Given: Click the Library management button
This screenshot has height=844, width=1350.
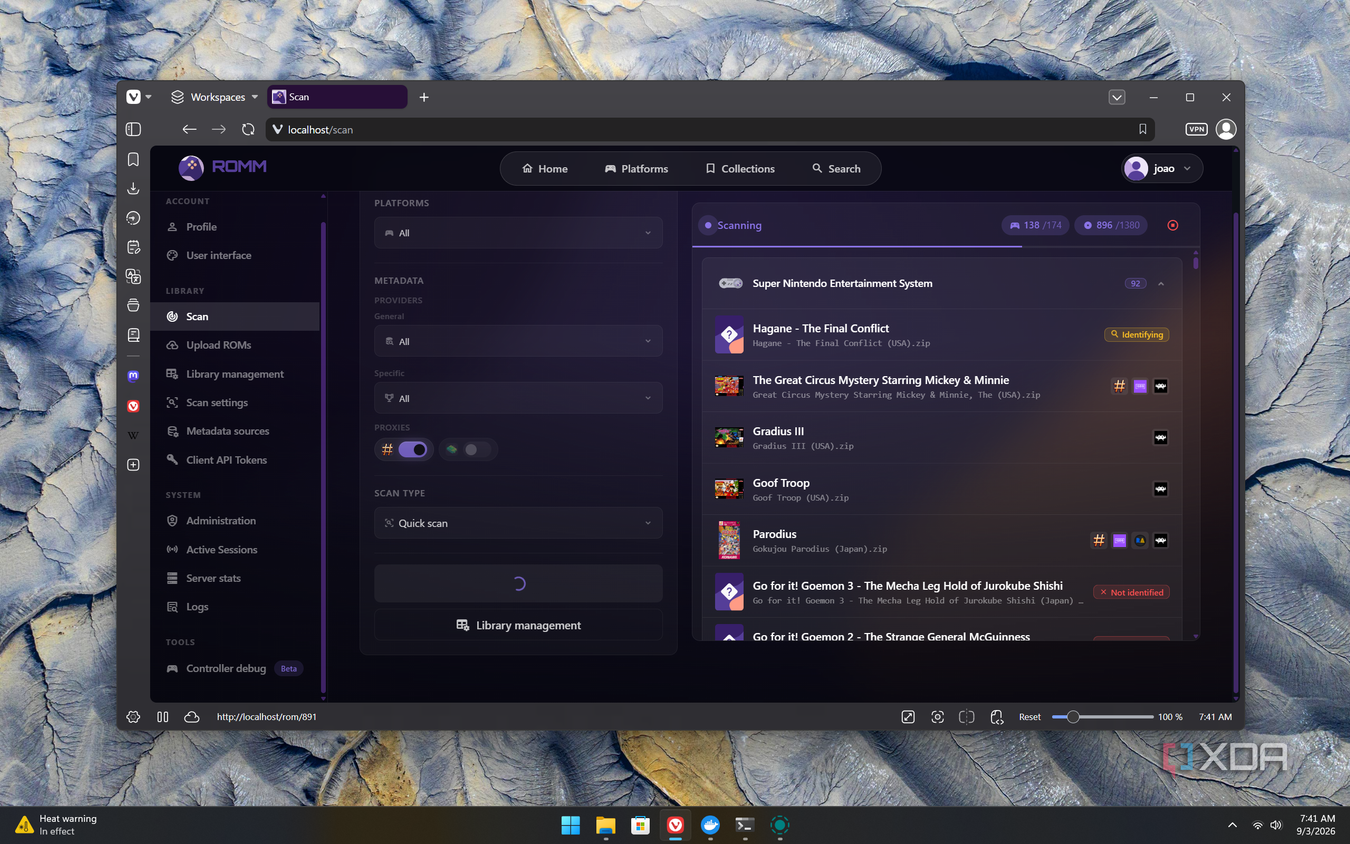Looking at the screenshot, I should click(x=518, y=625).
